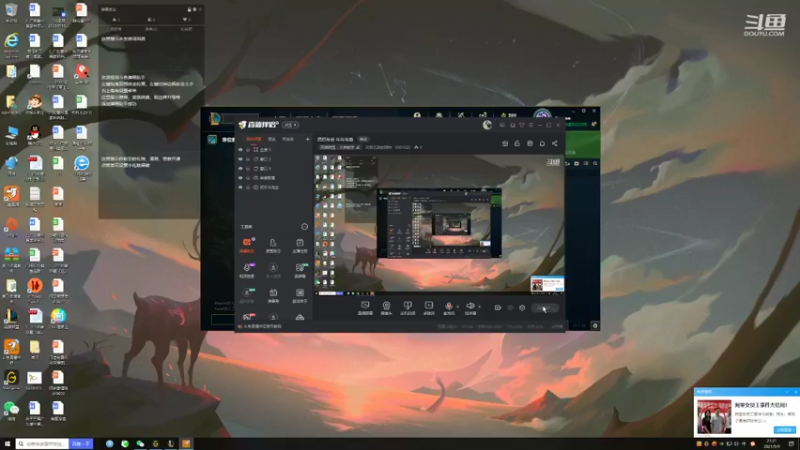
Task: Lock the chat overlay window via the lock icon
Action: pyautogui.click(x=189, y=9)
